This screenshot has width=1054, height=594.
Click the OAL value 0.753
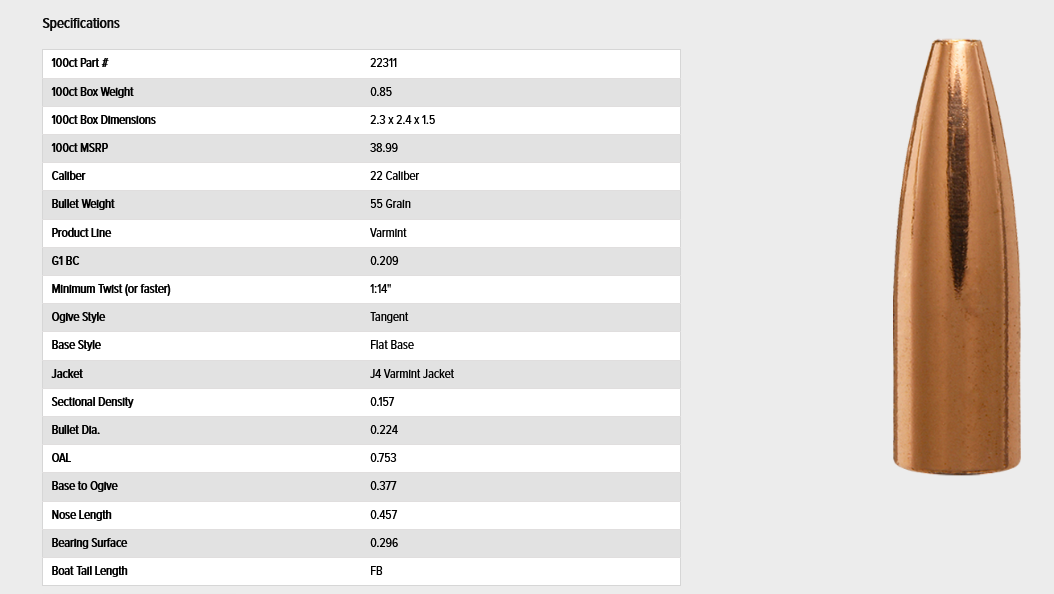tap(383, 458)
